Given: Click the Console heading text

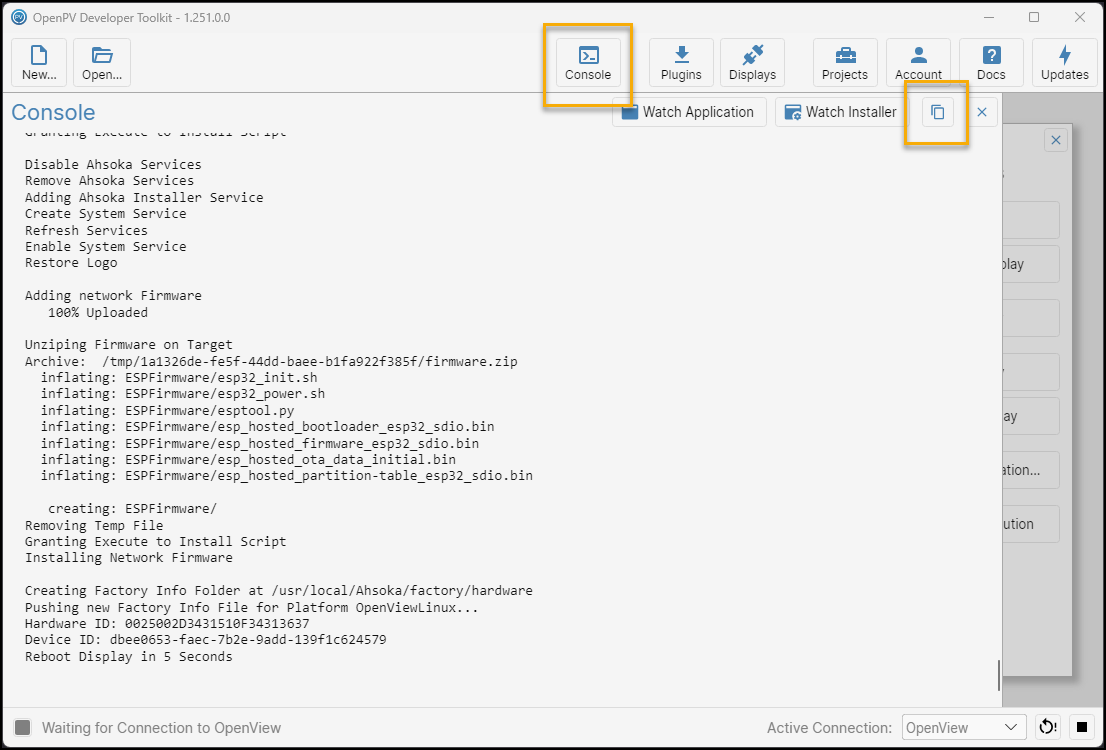Looking at the screenshot, I should click(x=53, y=112).
